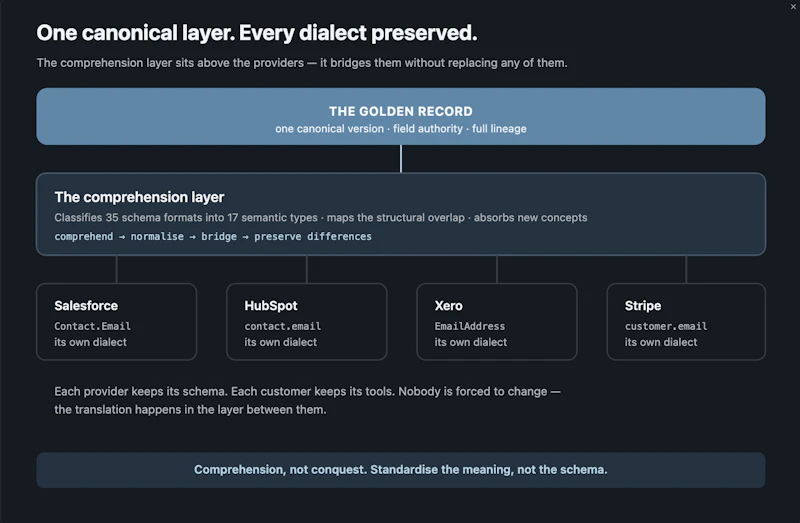Click the Stripe card title

pyautogui.click(x=643, y=306)
